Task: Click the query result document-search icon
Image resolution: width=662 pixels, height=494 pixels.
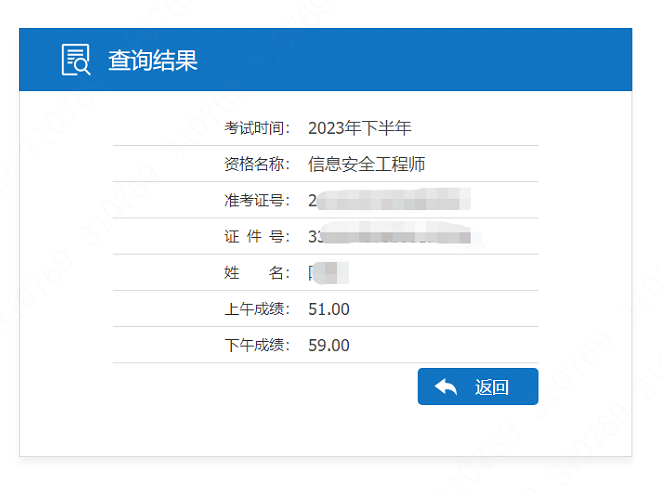Action: pyautogui.click(x=76, y=60)
